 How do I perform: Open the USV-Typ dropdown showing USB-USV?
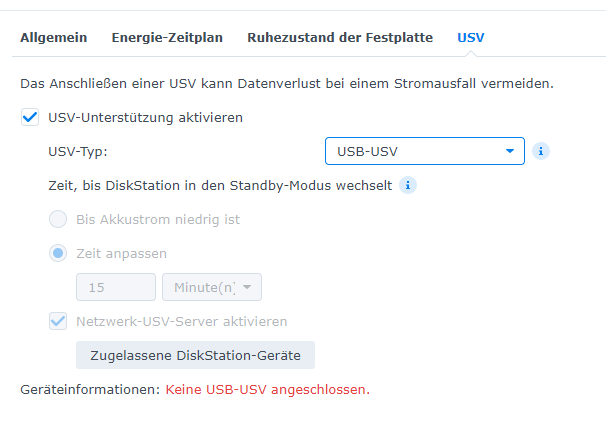coord(425,151)
